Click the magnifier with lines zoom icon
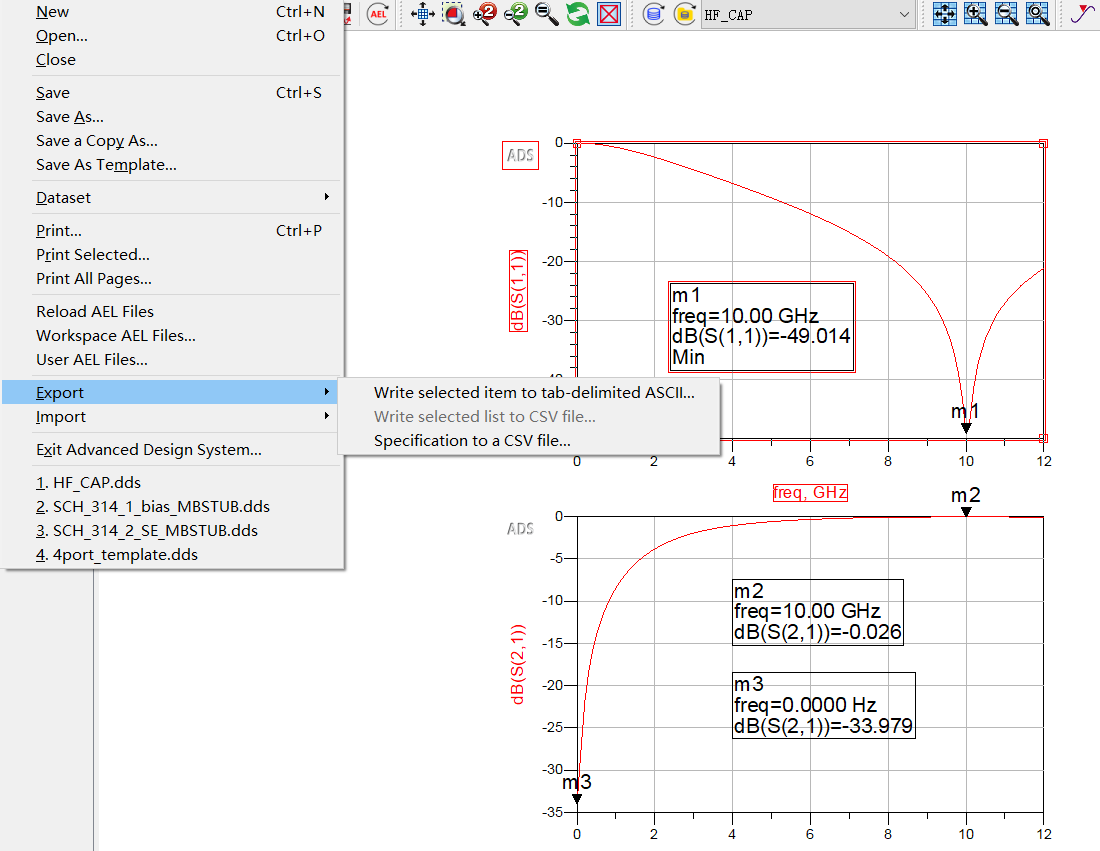This screenshot has height=851, width=1100. [x=546, y=13]
